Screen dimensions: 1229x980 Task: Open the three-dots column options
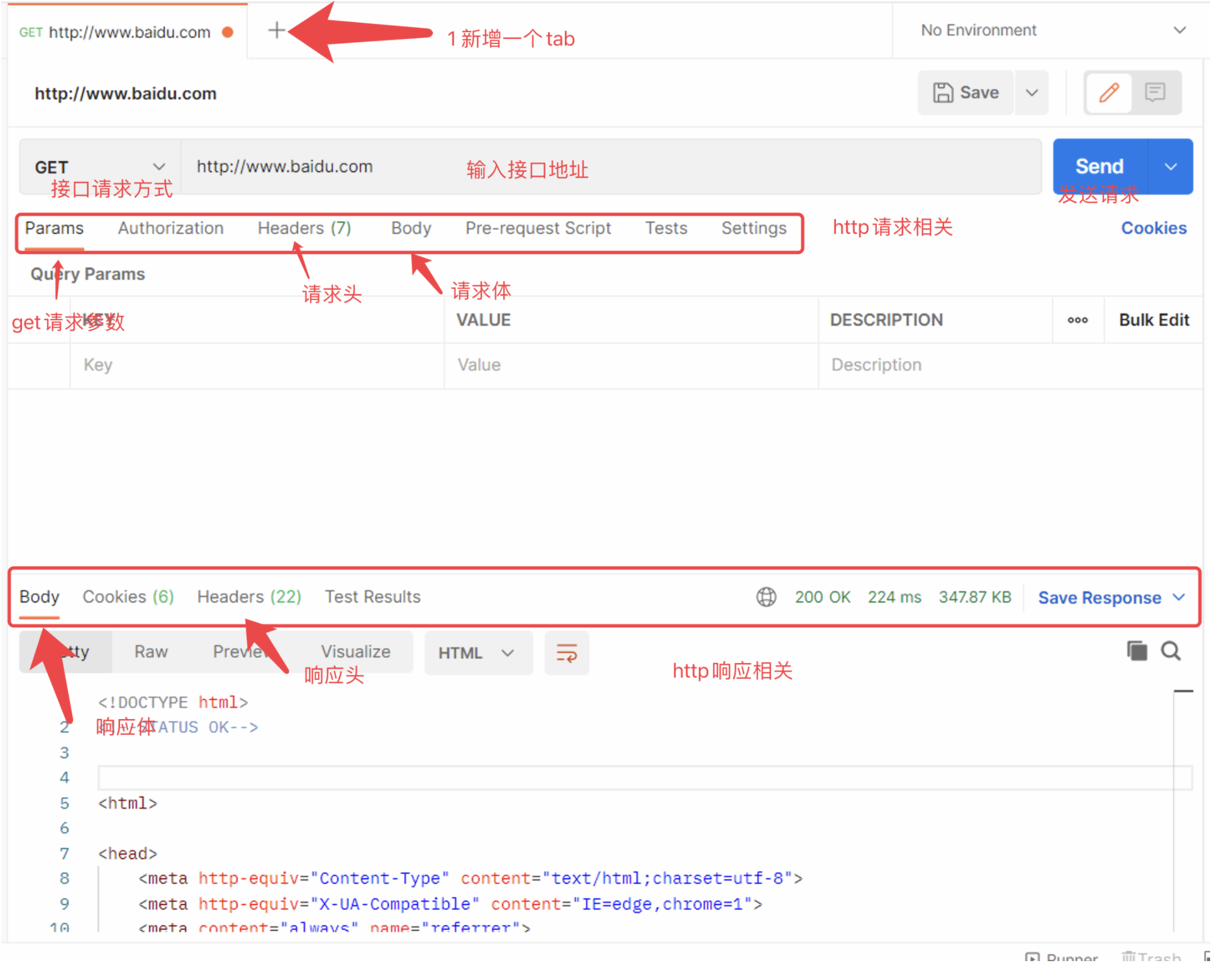click(1077, 320)
